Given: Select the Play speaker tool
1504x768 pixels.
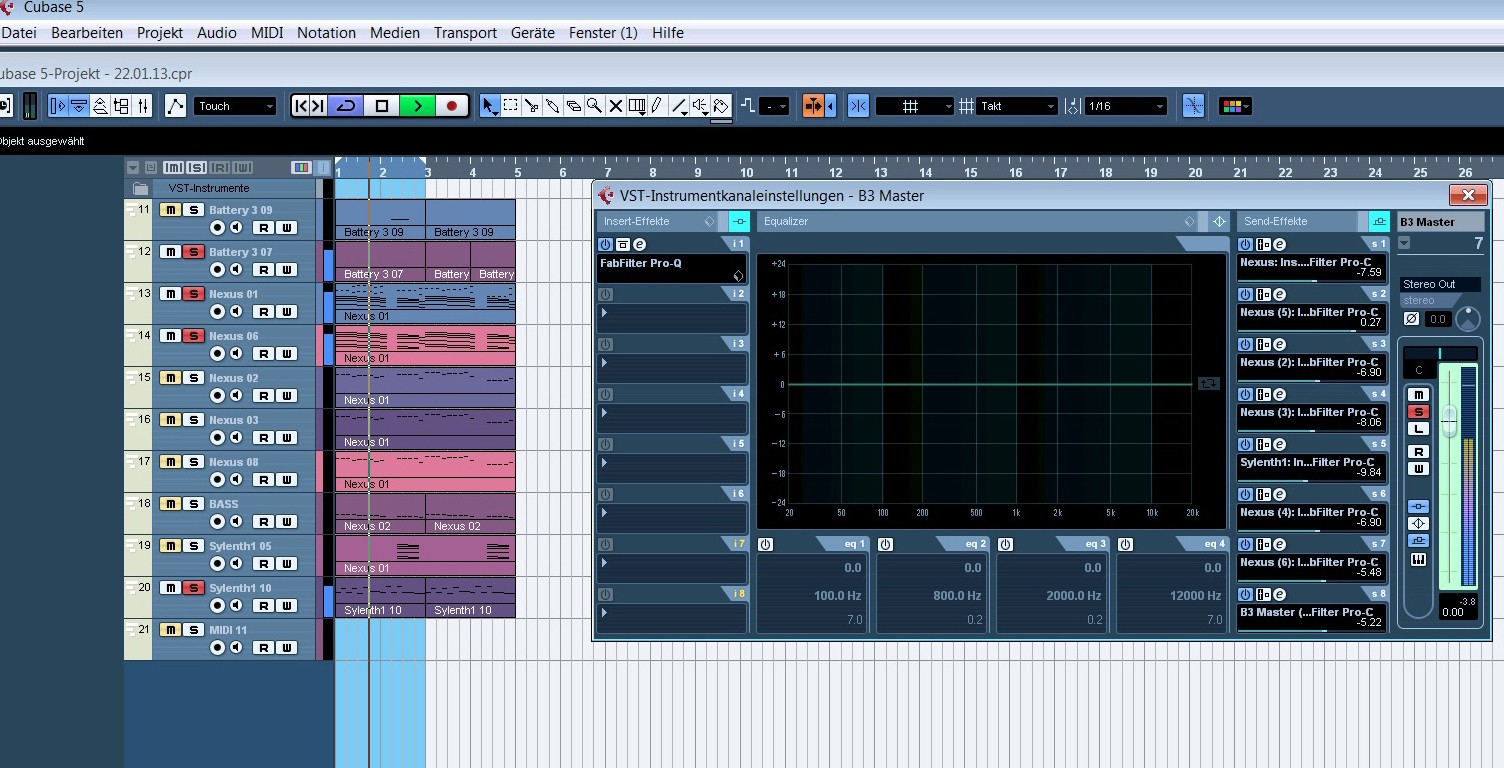Looking at the screenshot, I should [700, 106].
